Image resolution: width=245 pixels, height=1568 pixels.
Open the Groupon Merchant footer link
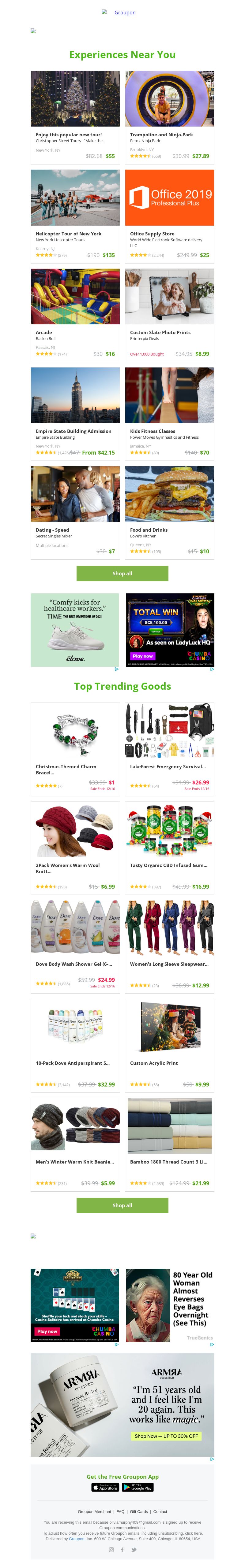pyautogui.click(x=94, y=1511)
